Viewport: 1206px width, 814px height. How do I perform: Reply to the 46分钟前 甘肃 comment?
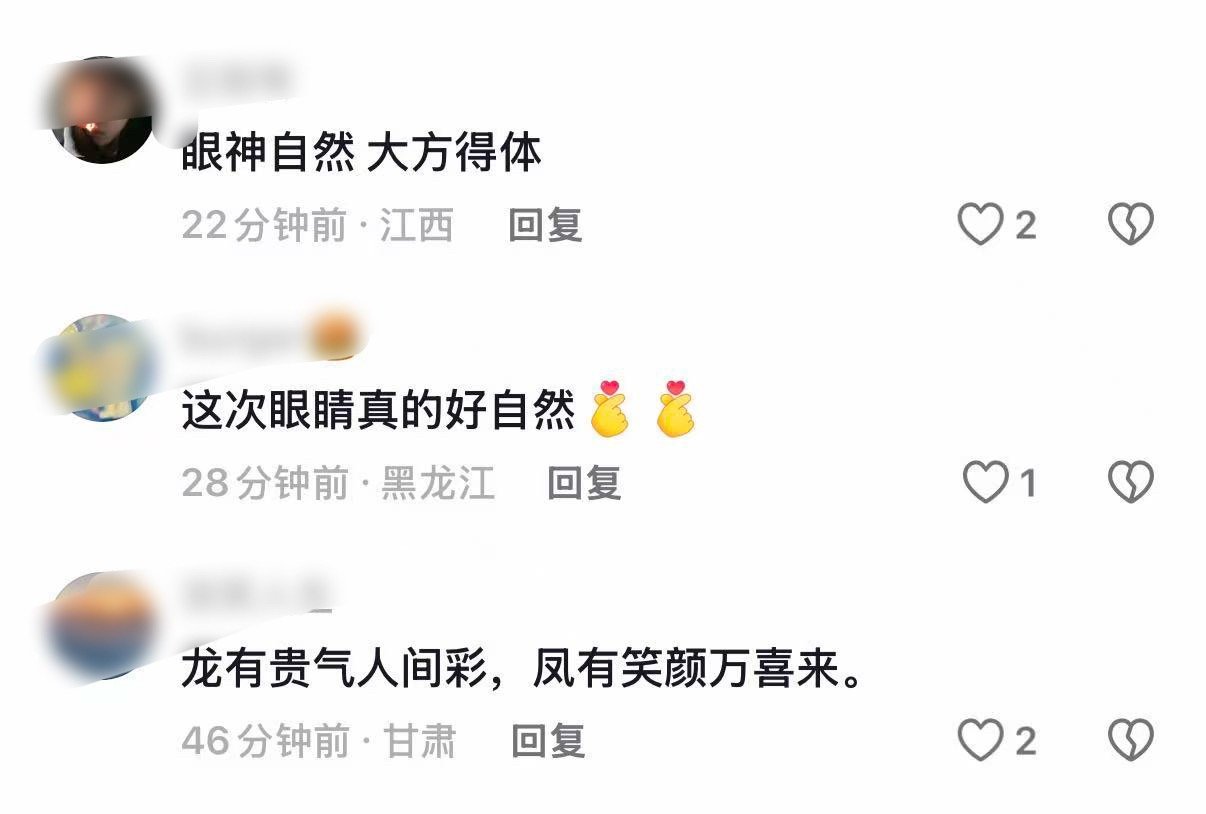548,741
